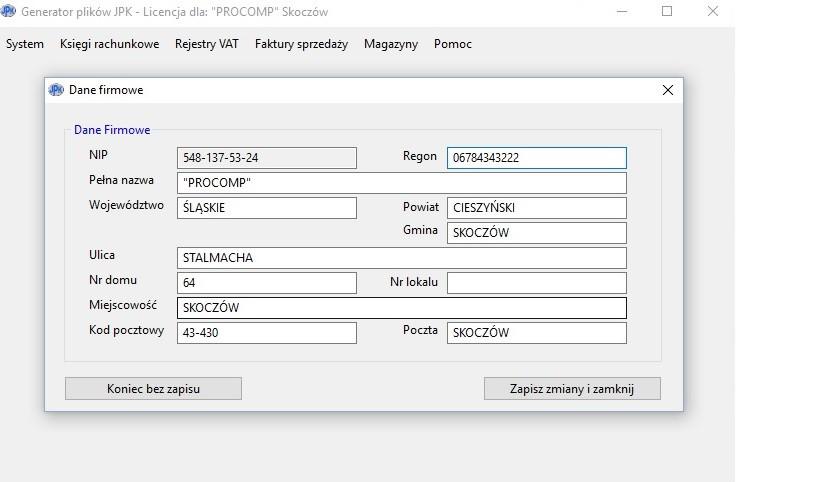Click the Kod pocztowy field
Image resolution: width=819 pixels, height=482 pixels.
(x=267, y=333)
